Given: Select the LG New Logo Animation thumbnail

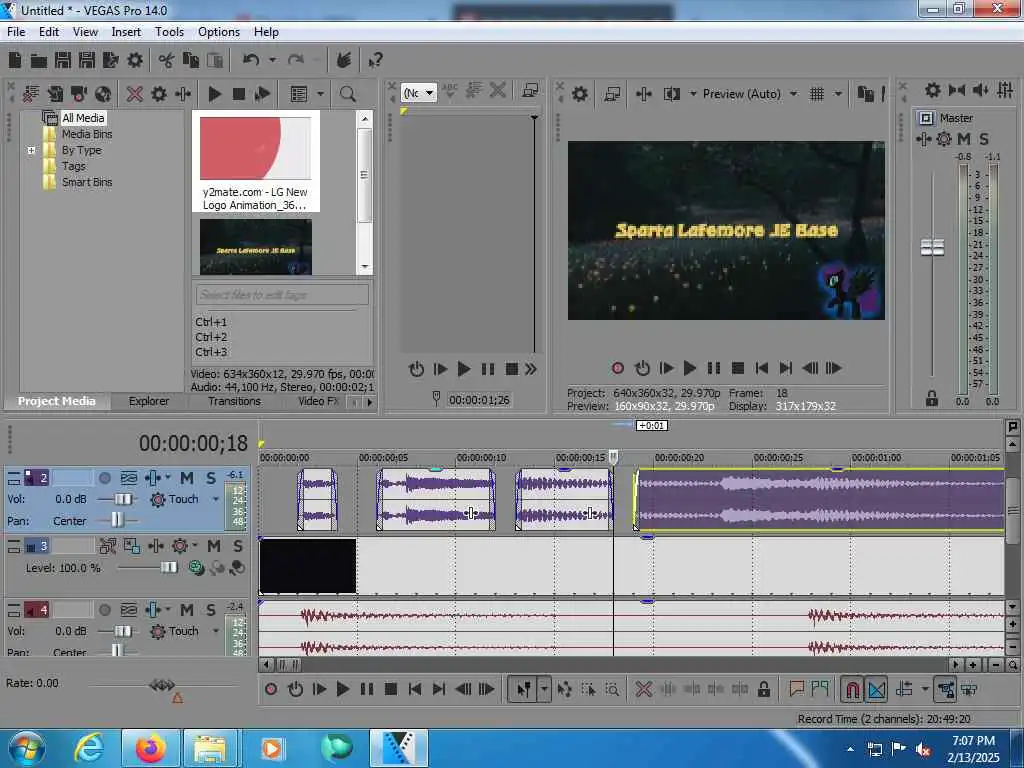Looking at the screenshot, I should [255, 149].
